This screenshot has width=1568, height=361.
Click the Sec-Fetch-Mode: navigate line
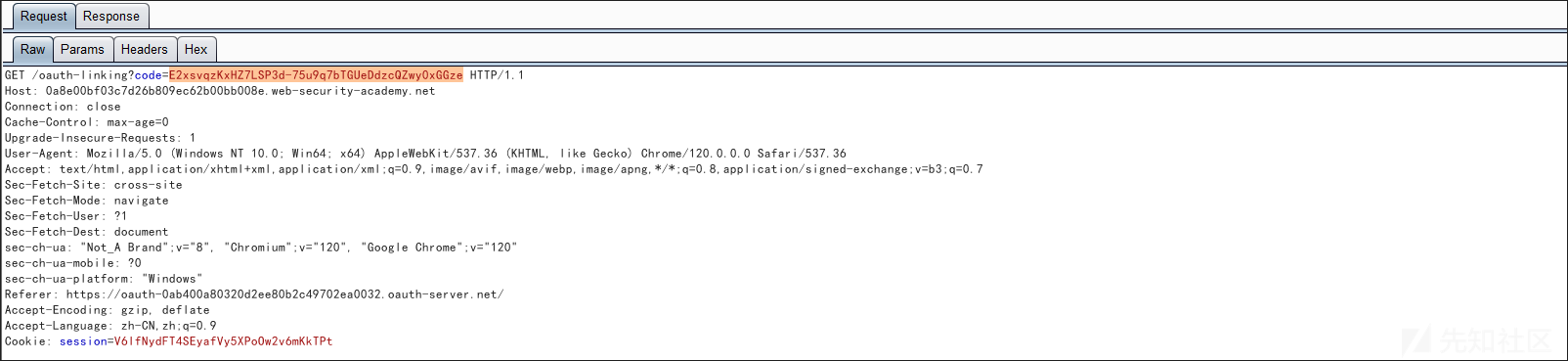(x=87, y=201)
